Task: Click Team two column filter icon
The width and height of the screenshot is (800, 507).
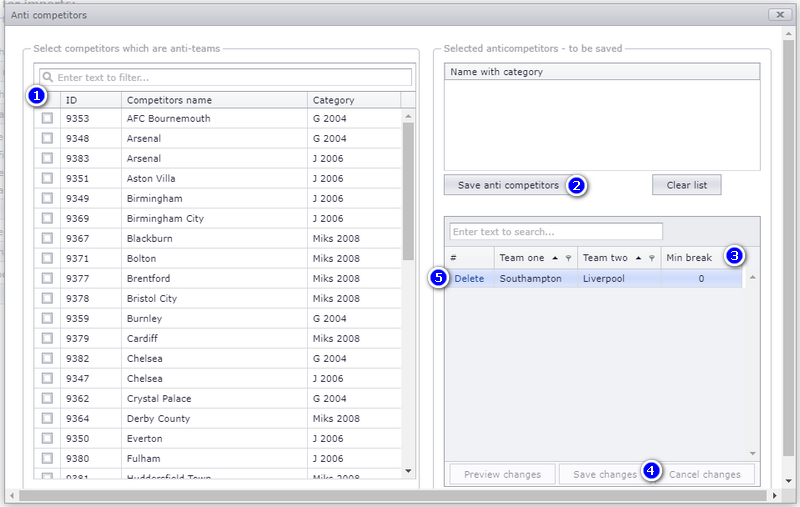Action: pos(652,258)
